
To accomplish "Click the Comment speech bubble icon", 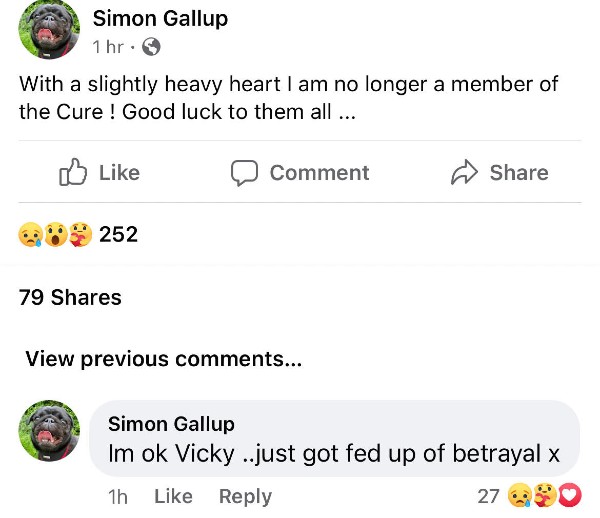I will [245, 173].
